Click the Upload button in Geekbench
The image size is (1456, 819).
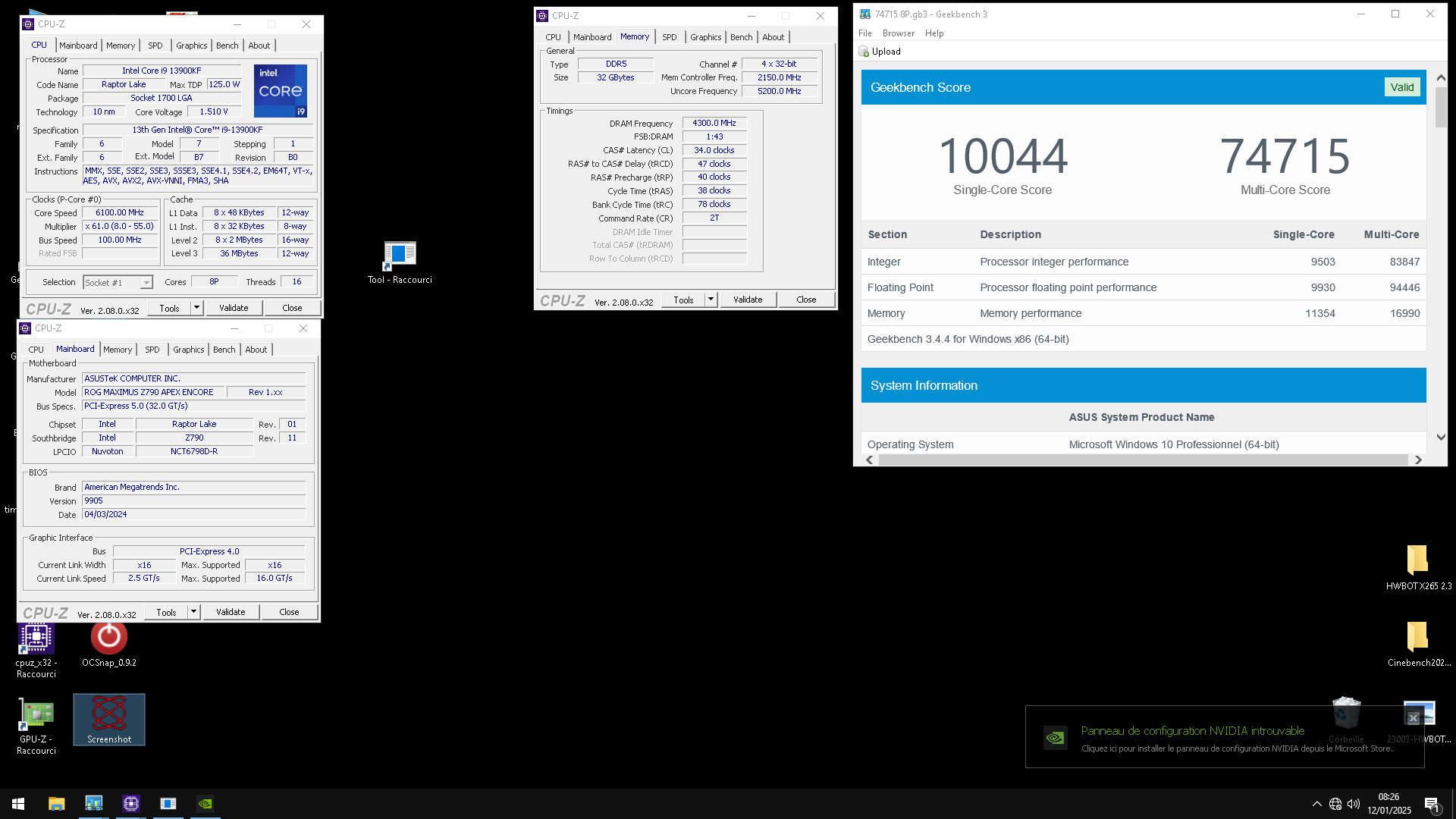coord(880,52)
